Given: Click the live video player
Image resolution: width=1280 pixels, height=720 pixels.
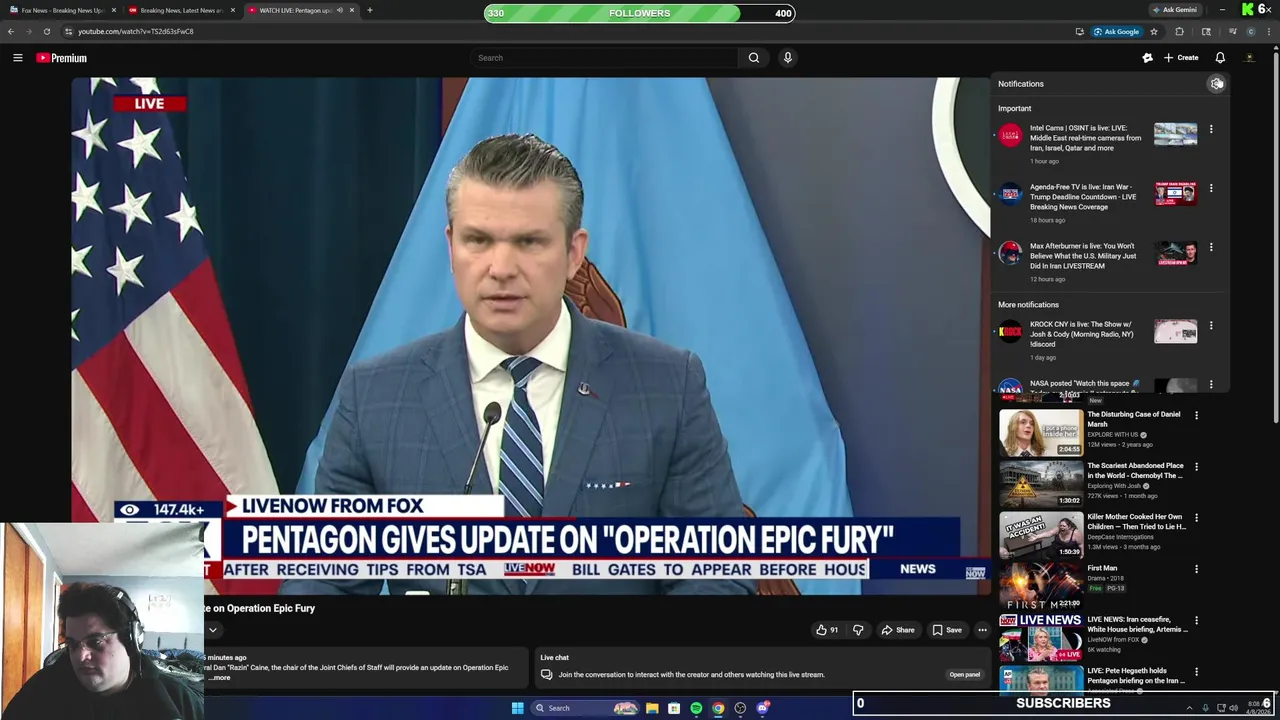Looking at the screenshot, I should pos(530,336).
